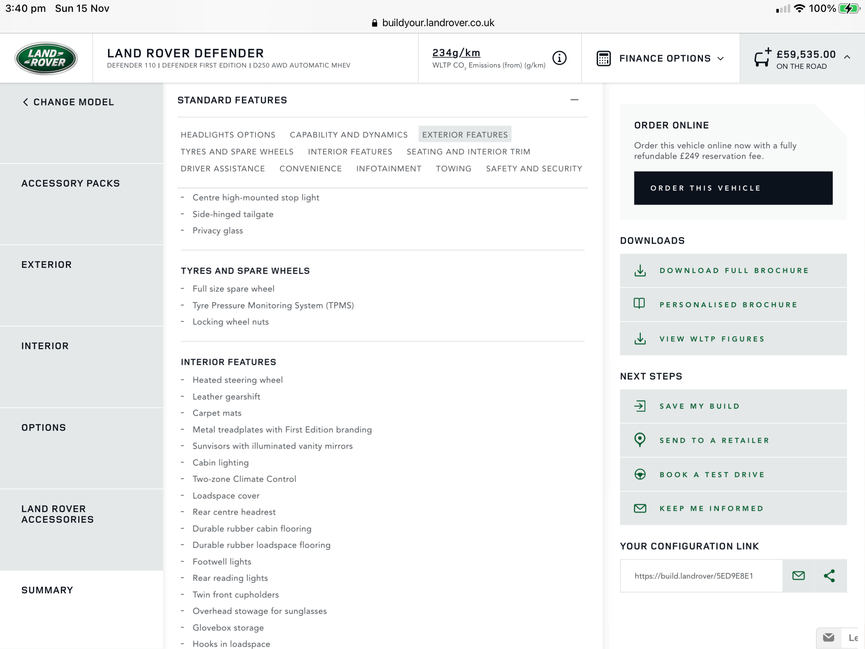Click Keep Me Informed
This screenshot has height=649, width=865.
coord(733,508)
